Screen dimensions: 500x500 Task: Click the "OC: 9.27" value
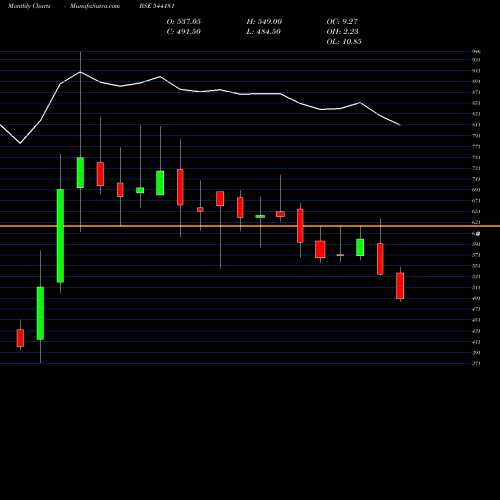342,22
